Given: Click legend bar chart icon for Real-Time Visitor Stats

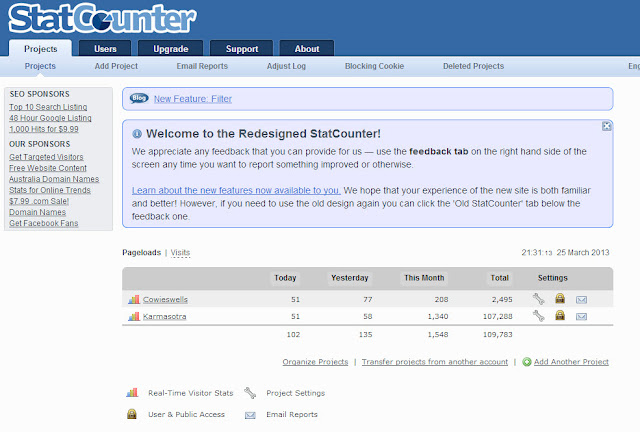Looking at the screenshot, I should (132, 393).
